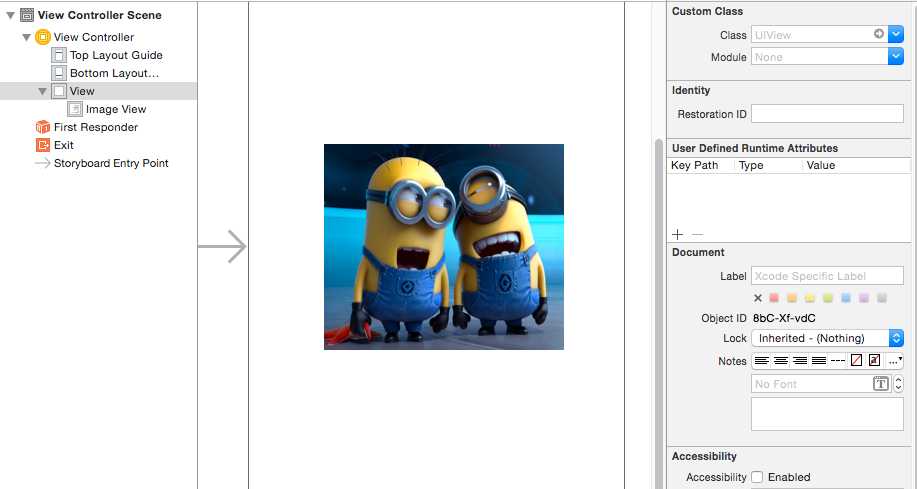Select the purple label color swatch
The height and width of the screenshot is (489, 917).
[x=864, y=298]
